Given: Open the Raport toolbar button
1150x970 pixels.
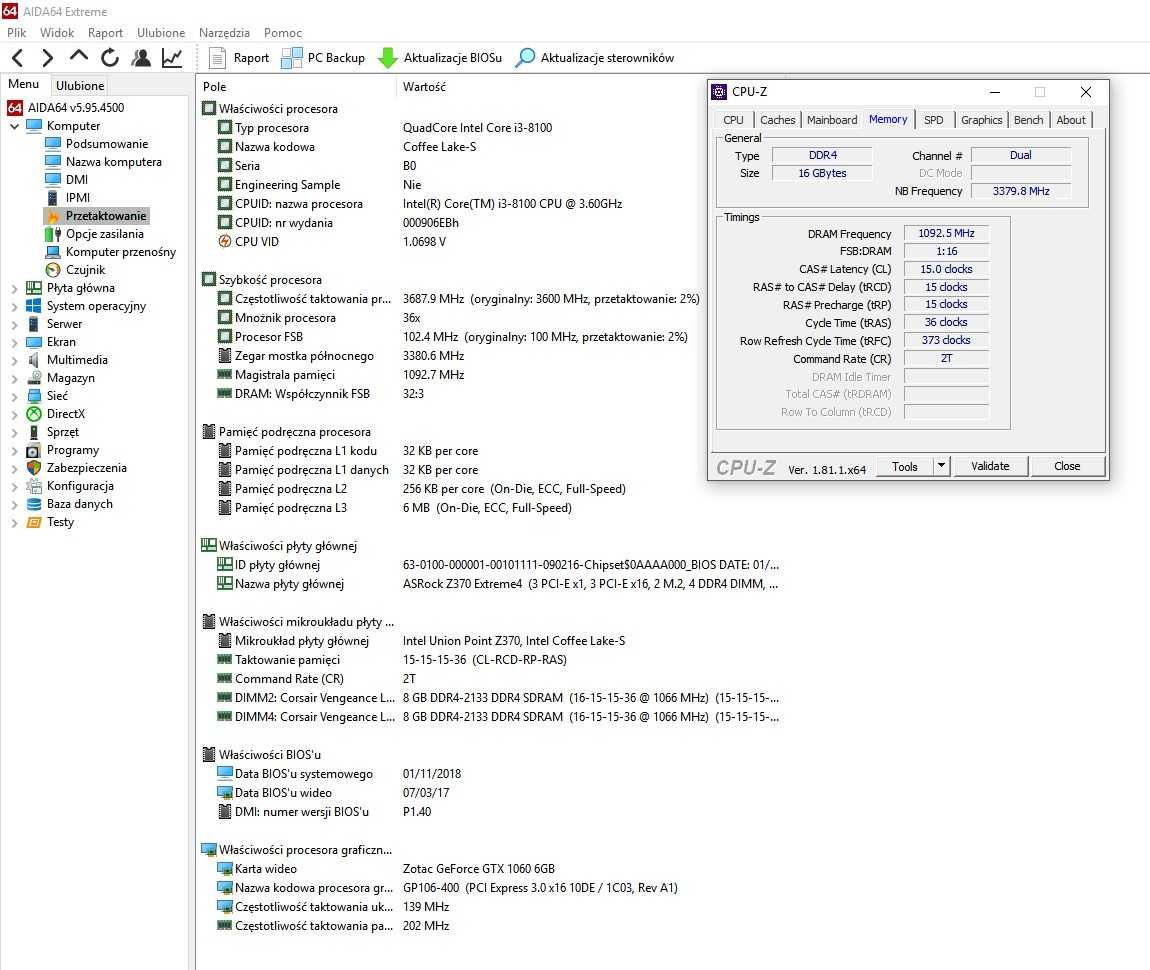Looking at the screenshot, I should pos(239,58).
